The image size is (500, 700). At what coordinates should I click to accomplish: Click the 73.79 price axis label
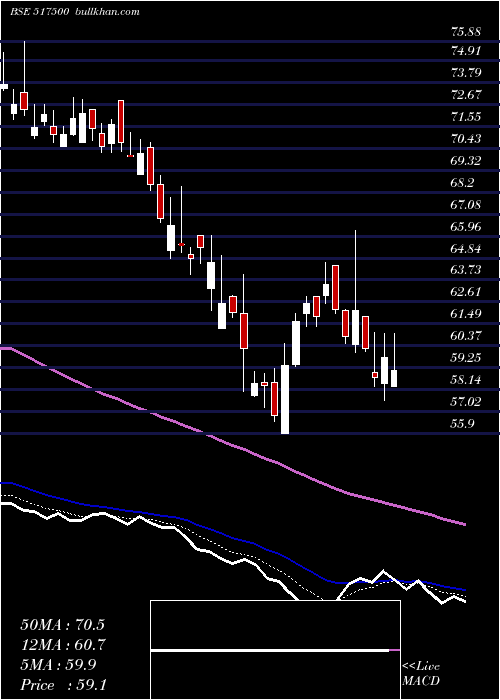466,72
